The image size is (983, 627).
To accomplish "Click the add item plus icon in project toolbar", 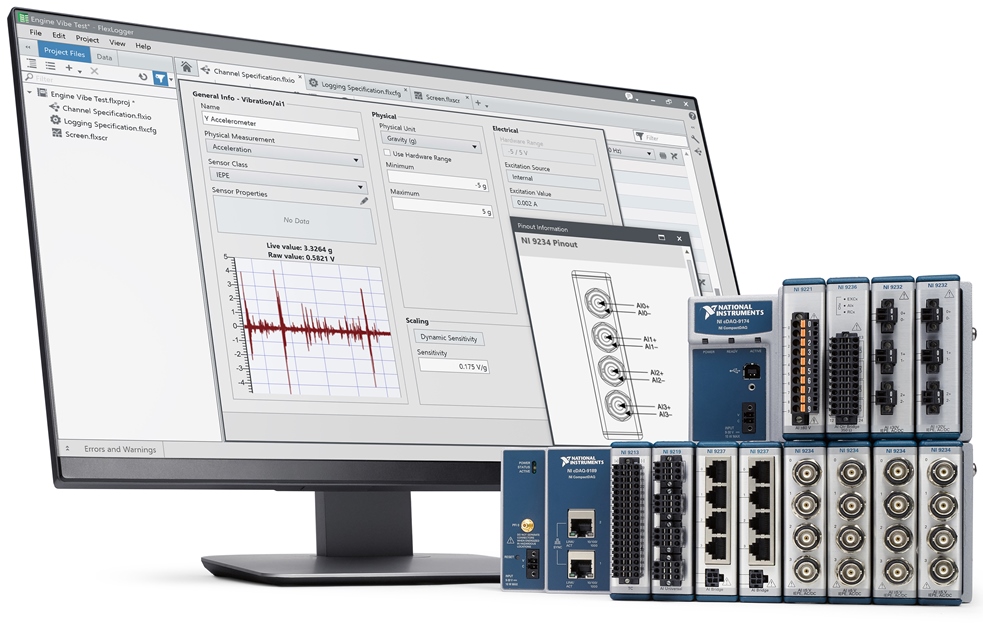I will pyautogui.click(x=69, y=68).
